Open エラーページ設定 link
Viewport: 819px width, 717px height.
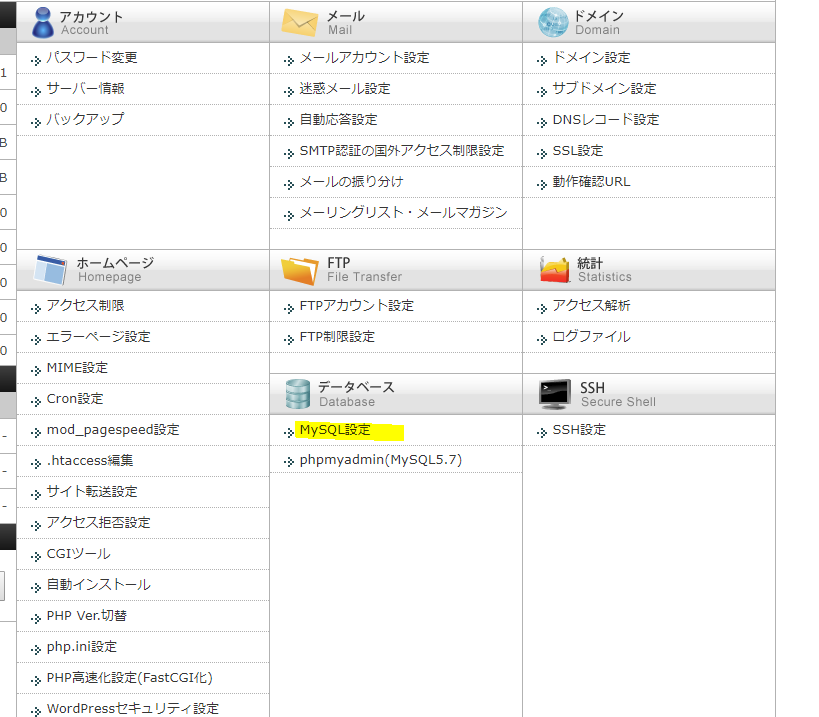pyautogui.click(x=99, y=336)
